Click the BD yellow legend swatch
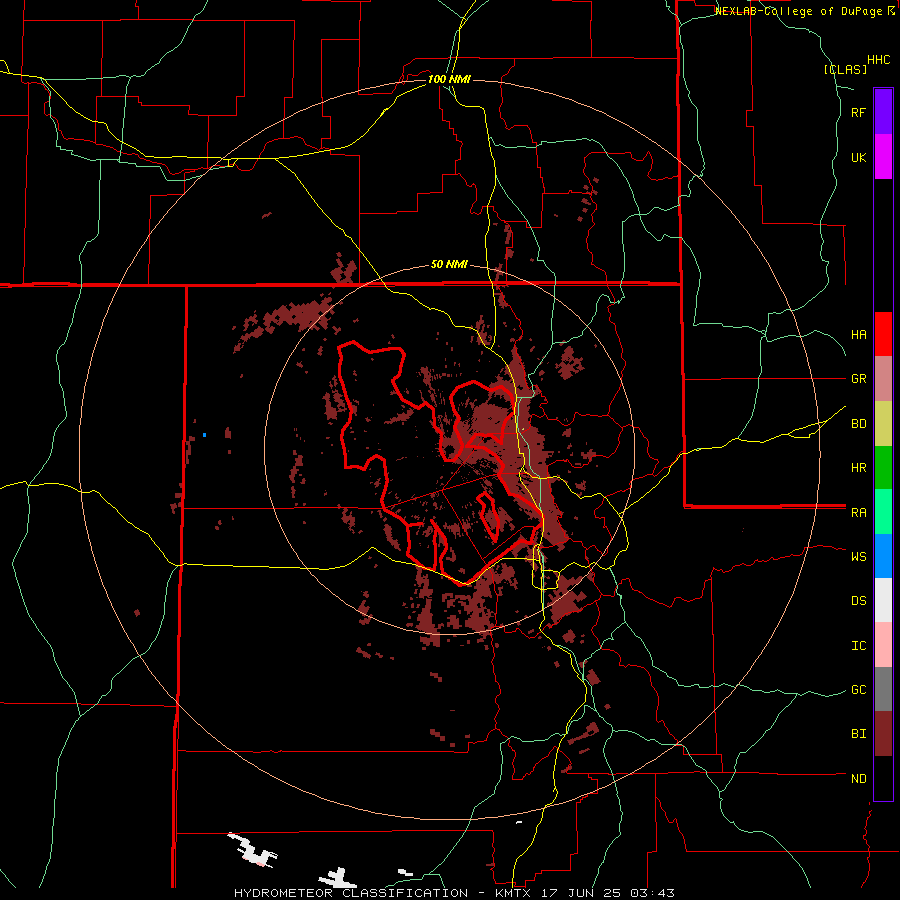The image size is (900, 900). click(883, 424)
